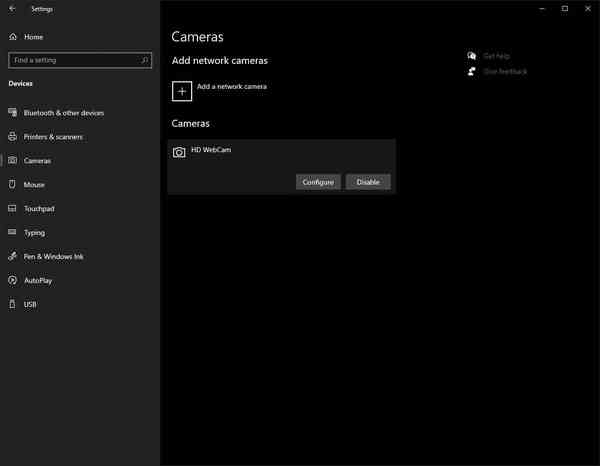Image resolution: width=600 pixels, height=466 pixels.
Task: Select the USB icon in the sidebar
Action: (12, 304)
